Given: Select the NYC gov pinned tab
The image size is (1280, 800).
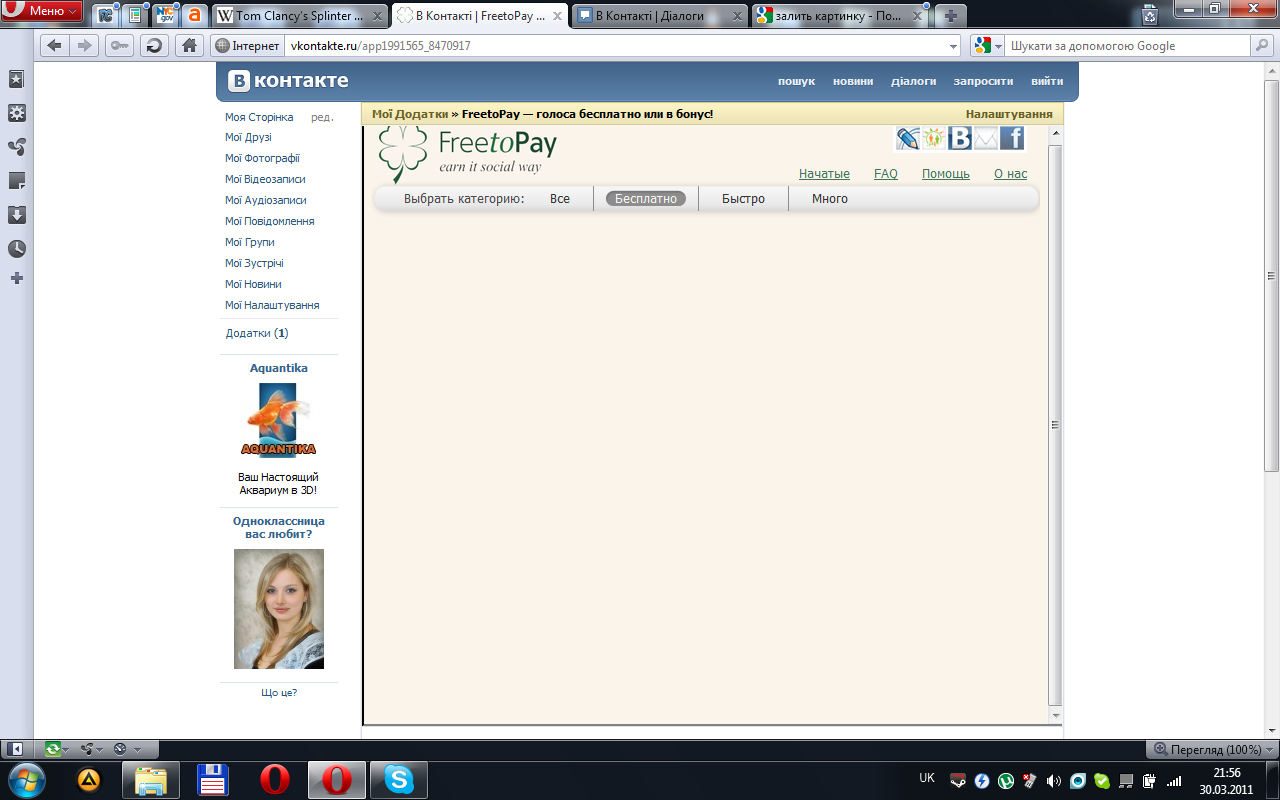Looking at the screenshot, I should tap(165, 15).
